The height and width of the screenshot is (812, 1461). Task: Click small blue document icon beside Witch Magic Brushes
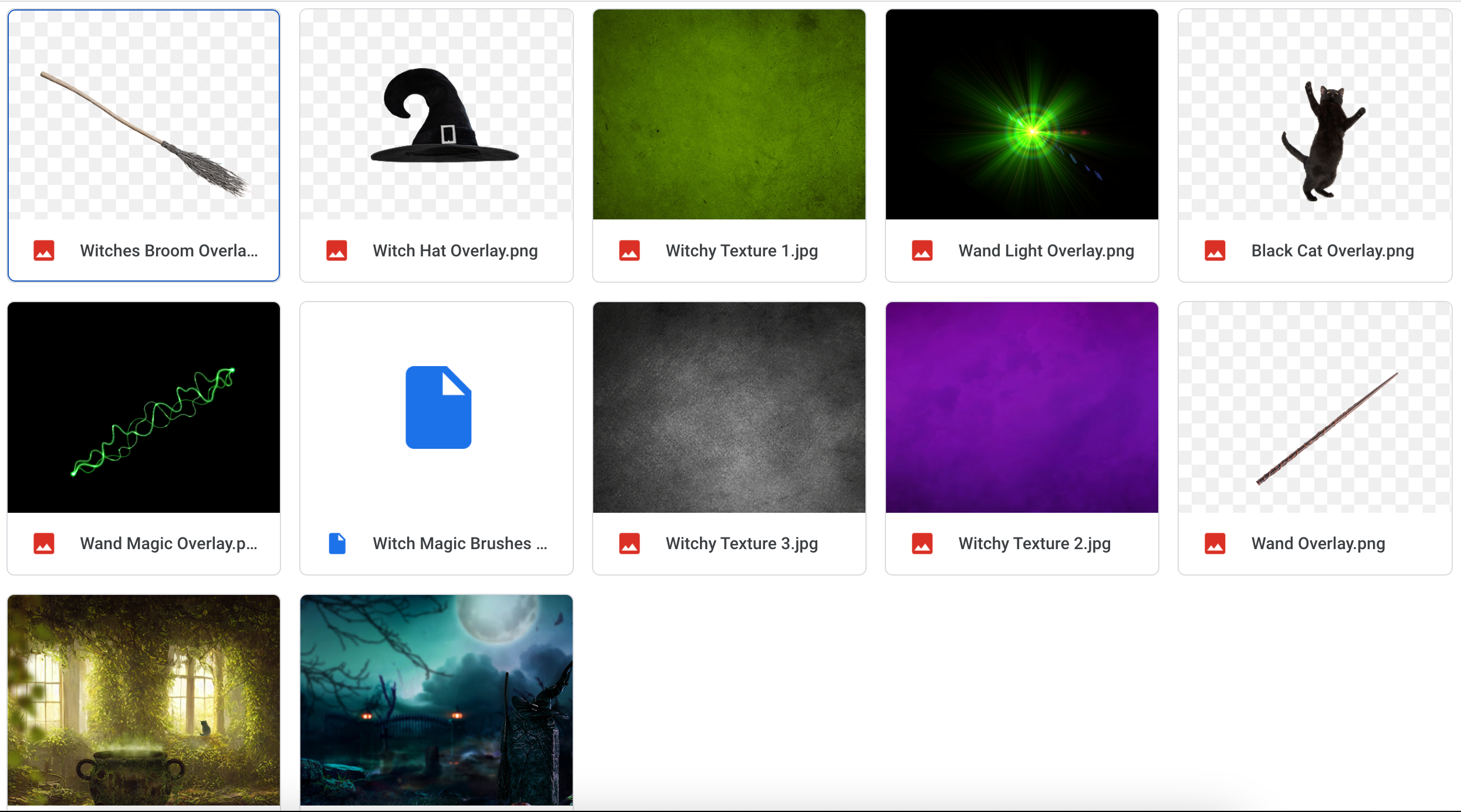[x=337, y=543]
